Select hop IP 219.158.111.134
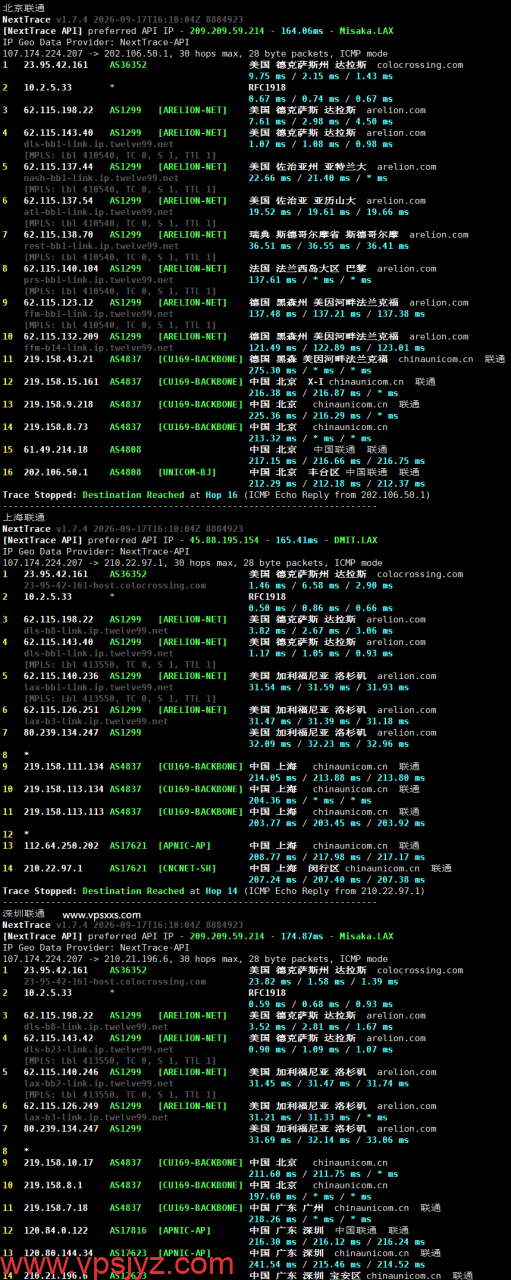Screen dimensions: 511x1280 click(x=64, y=767)
